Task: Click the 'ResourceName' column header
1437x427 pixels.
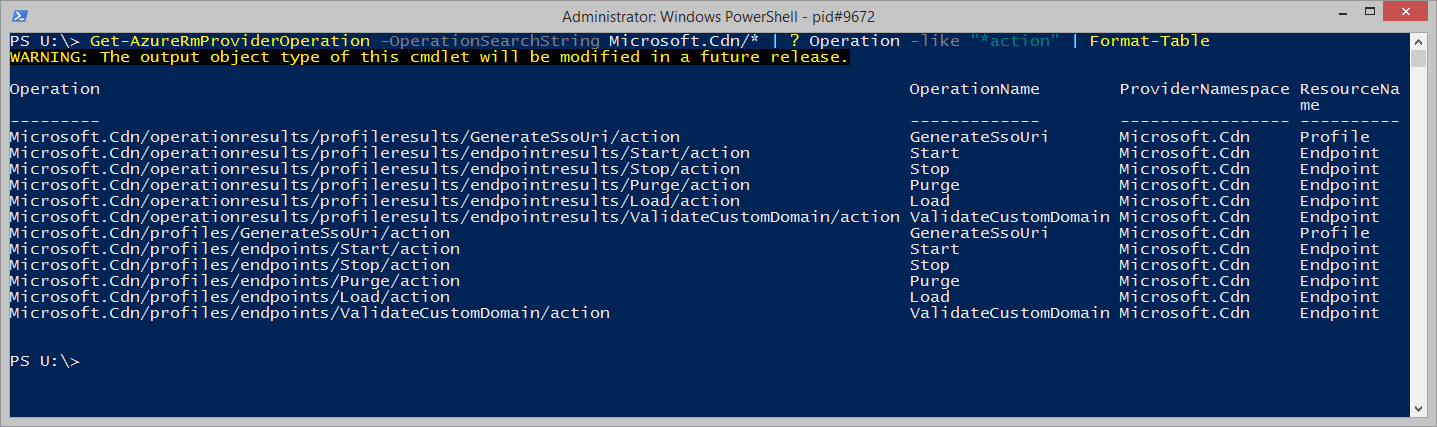Action: click(x=1350, y=97)
